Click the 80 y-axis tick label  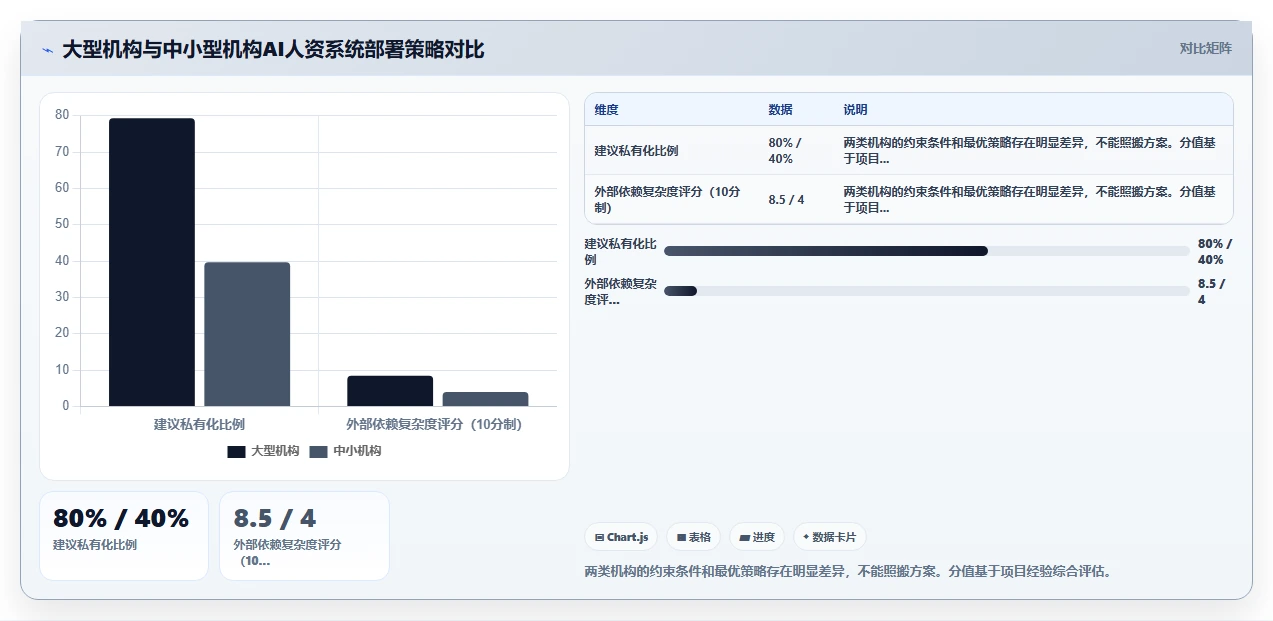pyautogui.click(x=62, y=115)
